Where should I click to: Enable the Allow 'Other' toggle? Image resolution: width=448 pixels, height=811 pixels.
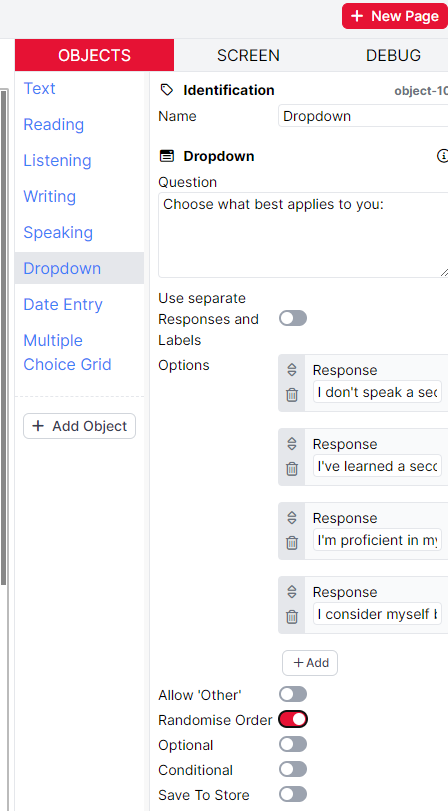(x=293, y=694)
